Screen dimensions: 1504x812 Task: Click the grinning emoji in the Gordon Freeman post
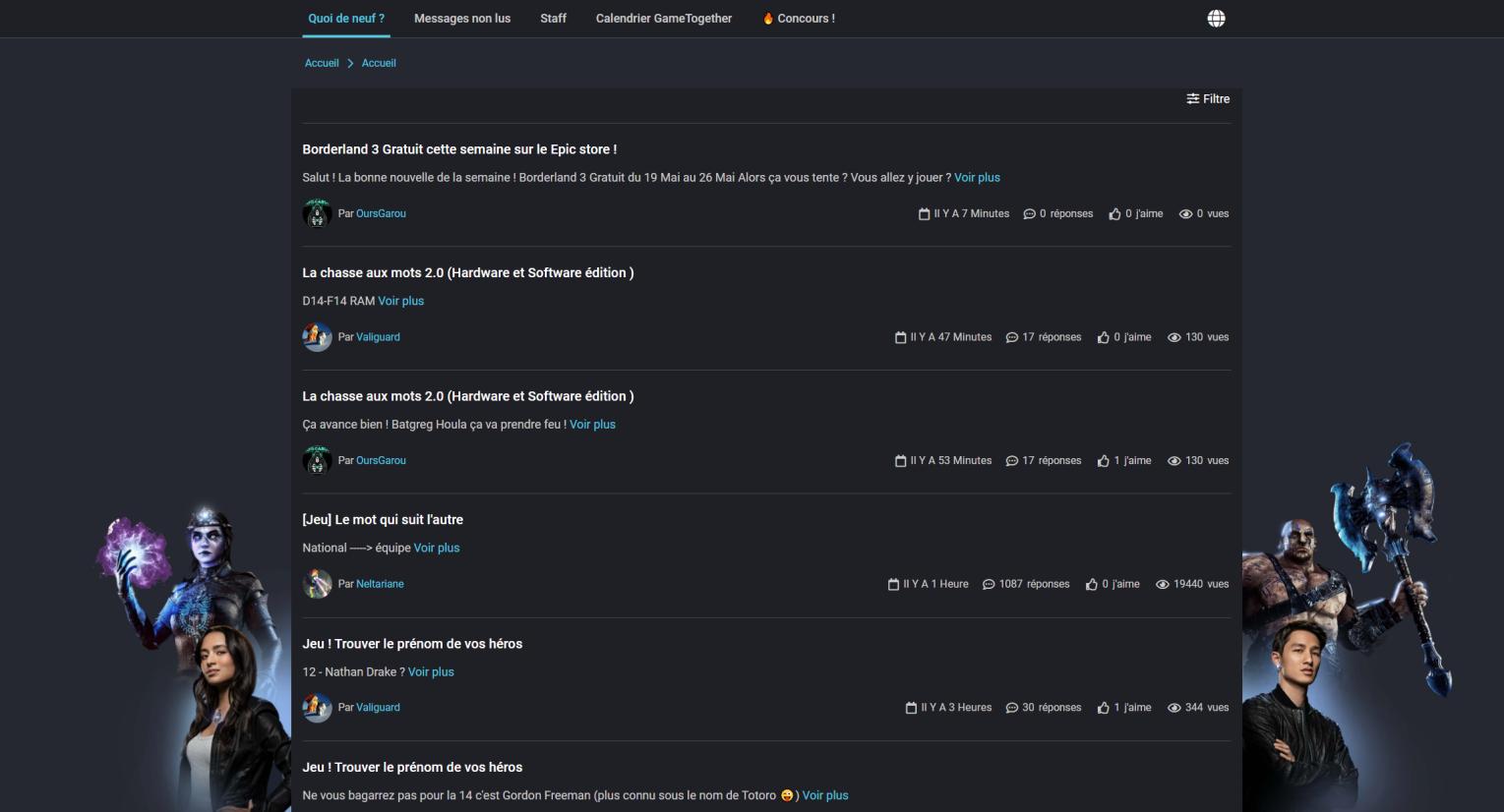pos(787,795)
